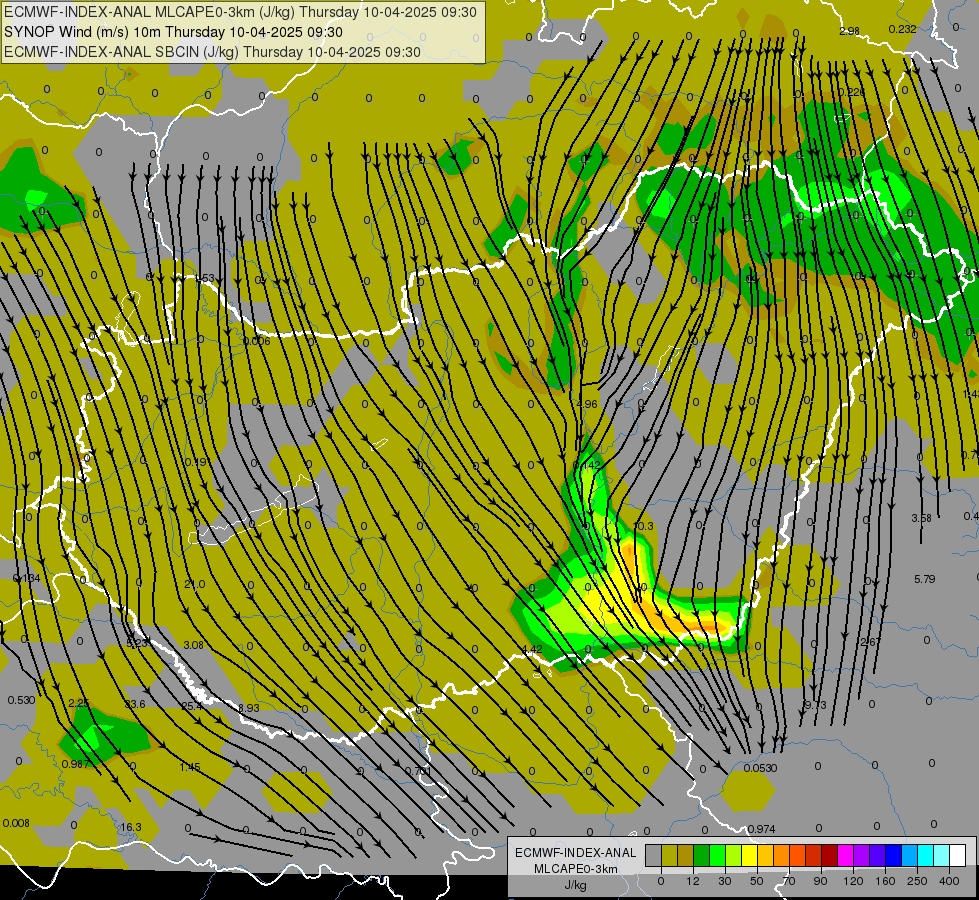
Task: Click the dark green legend swatch after 12
Action: 701,856
